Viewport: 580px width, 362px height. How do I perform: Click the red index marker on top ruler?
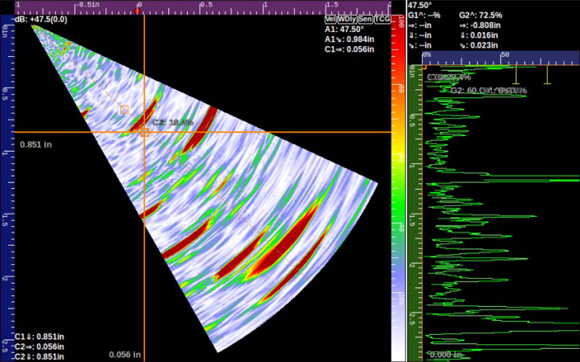(x=138, y=11)
